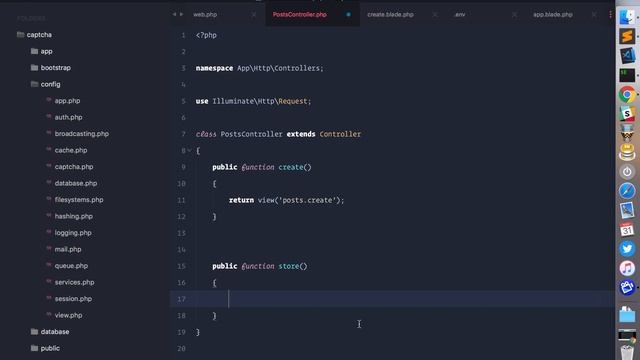Click the 'posts.create' string in code
Screen dimensions: 640x360
click(307, 200)
